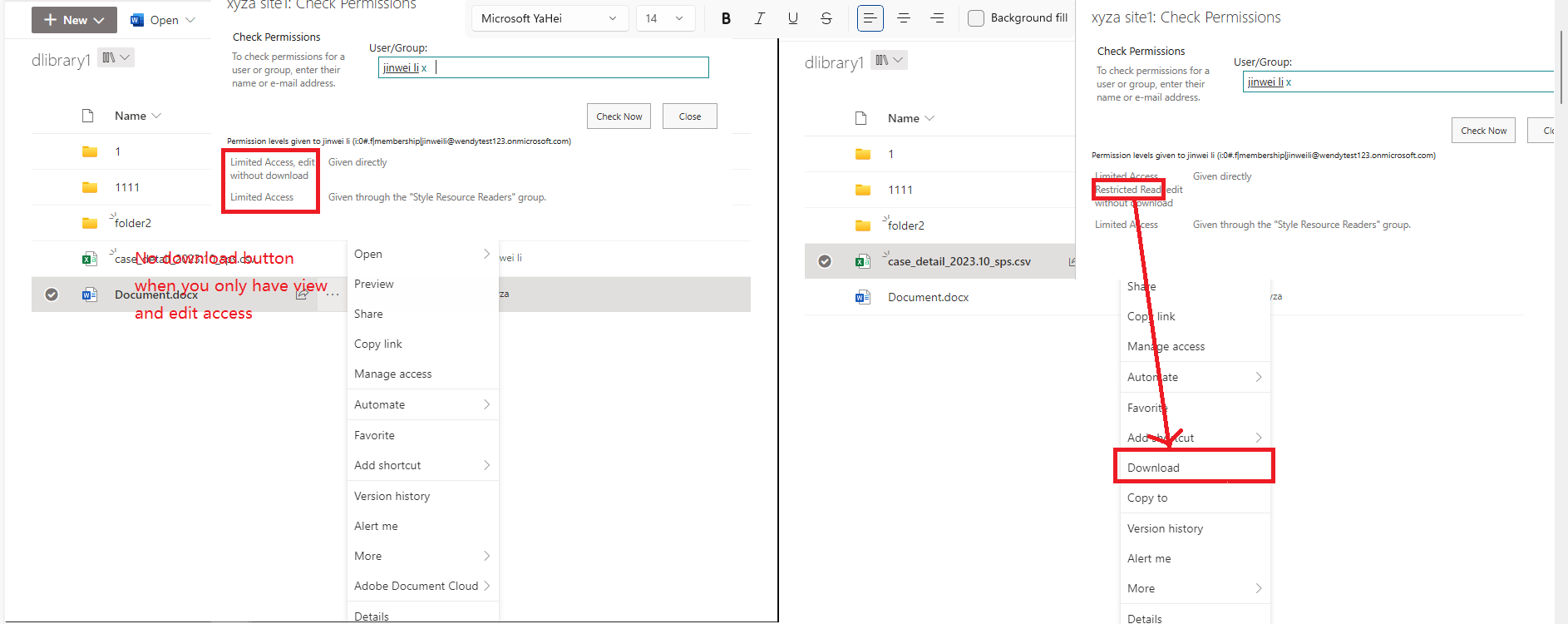Deselect the right case_detail row check circle
Image resolution: width=1568 pixels, height=624 pixels.
[x=825, y=261]
